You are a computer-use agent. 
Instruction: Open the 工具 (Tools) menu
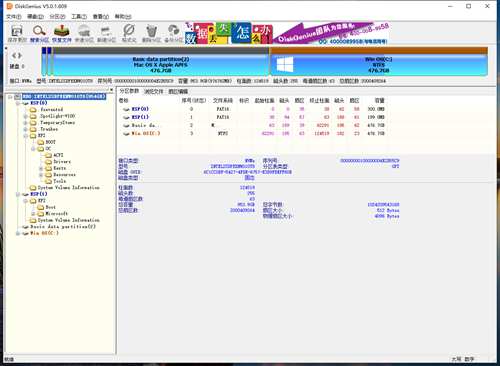coord(79,16)
